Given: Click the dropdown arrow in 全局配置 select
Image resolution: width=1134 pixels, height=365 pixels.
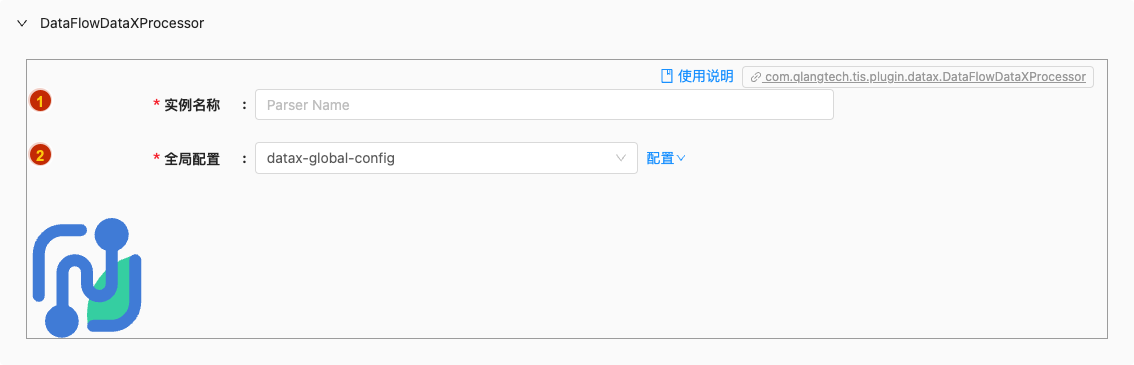Looking at the screenshot, I should pos(621,158).
